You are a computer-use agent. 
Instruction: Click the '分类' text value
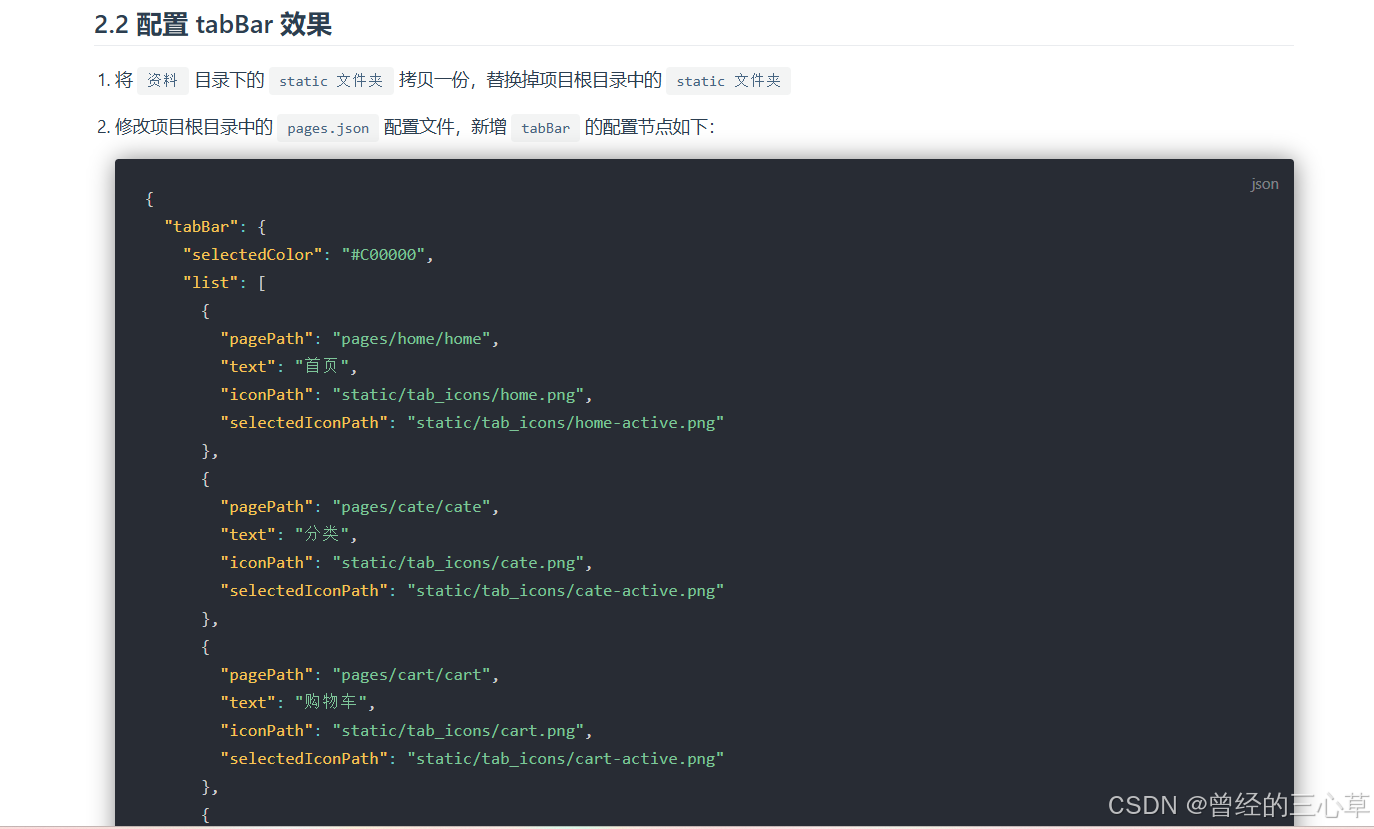point(322,535)
